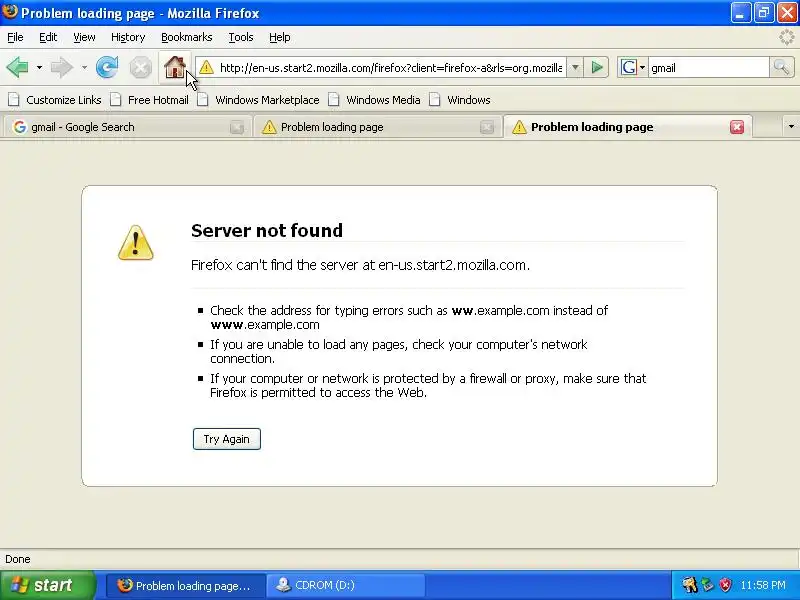Image resolution: width=800 pixels, height=600 pixels.
Task: Close the active tab with red X
Action: click(737, 127)
